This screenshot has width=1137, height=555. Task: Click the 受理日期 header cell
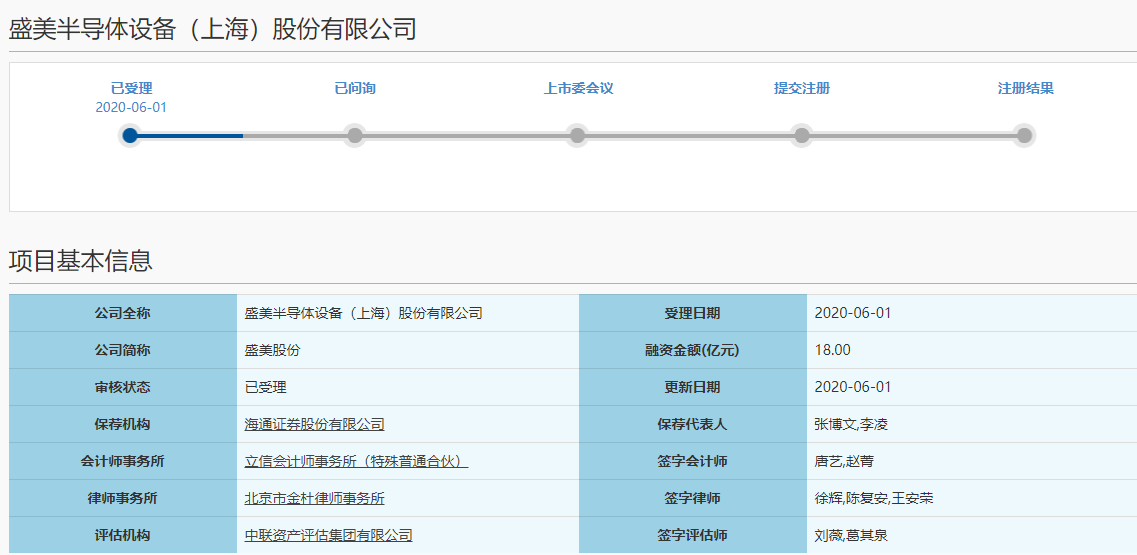point(692,313)
